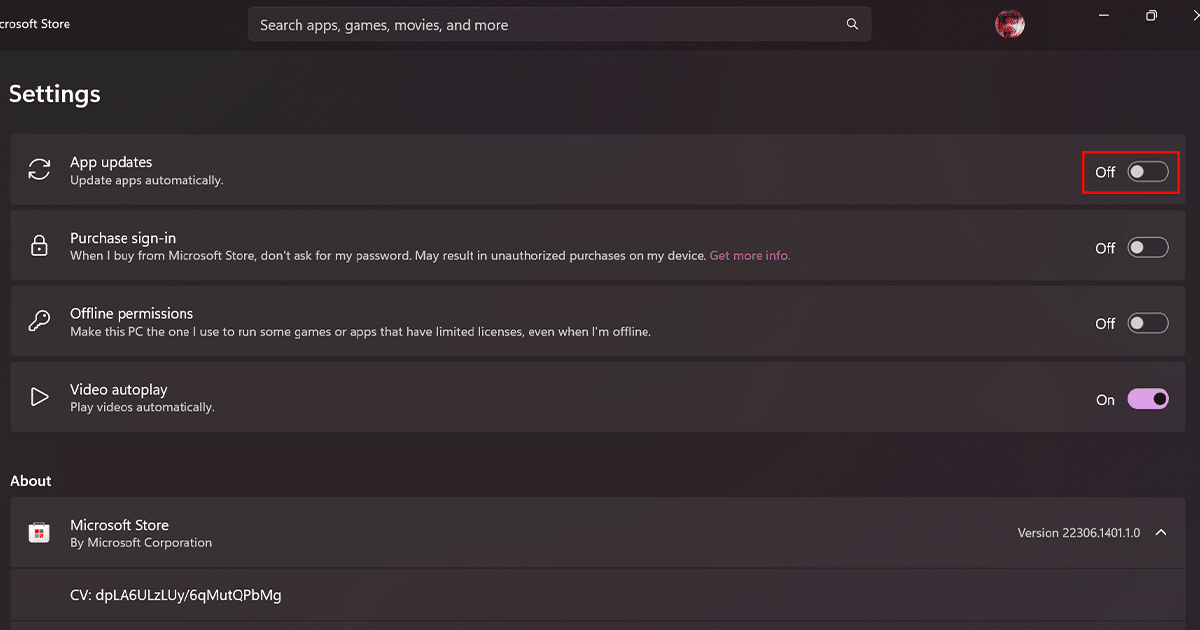Focus the Search apps, games, movies field

coord(540,25)
